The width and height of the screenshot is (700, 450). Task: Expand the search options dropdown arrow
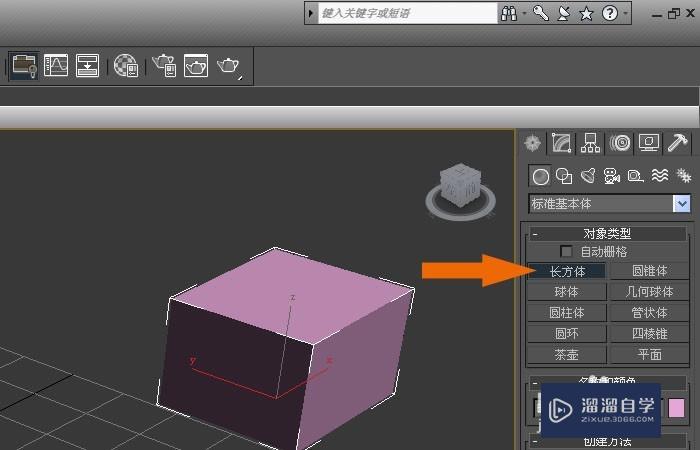[524, 13]
